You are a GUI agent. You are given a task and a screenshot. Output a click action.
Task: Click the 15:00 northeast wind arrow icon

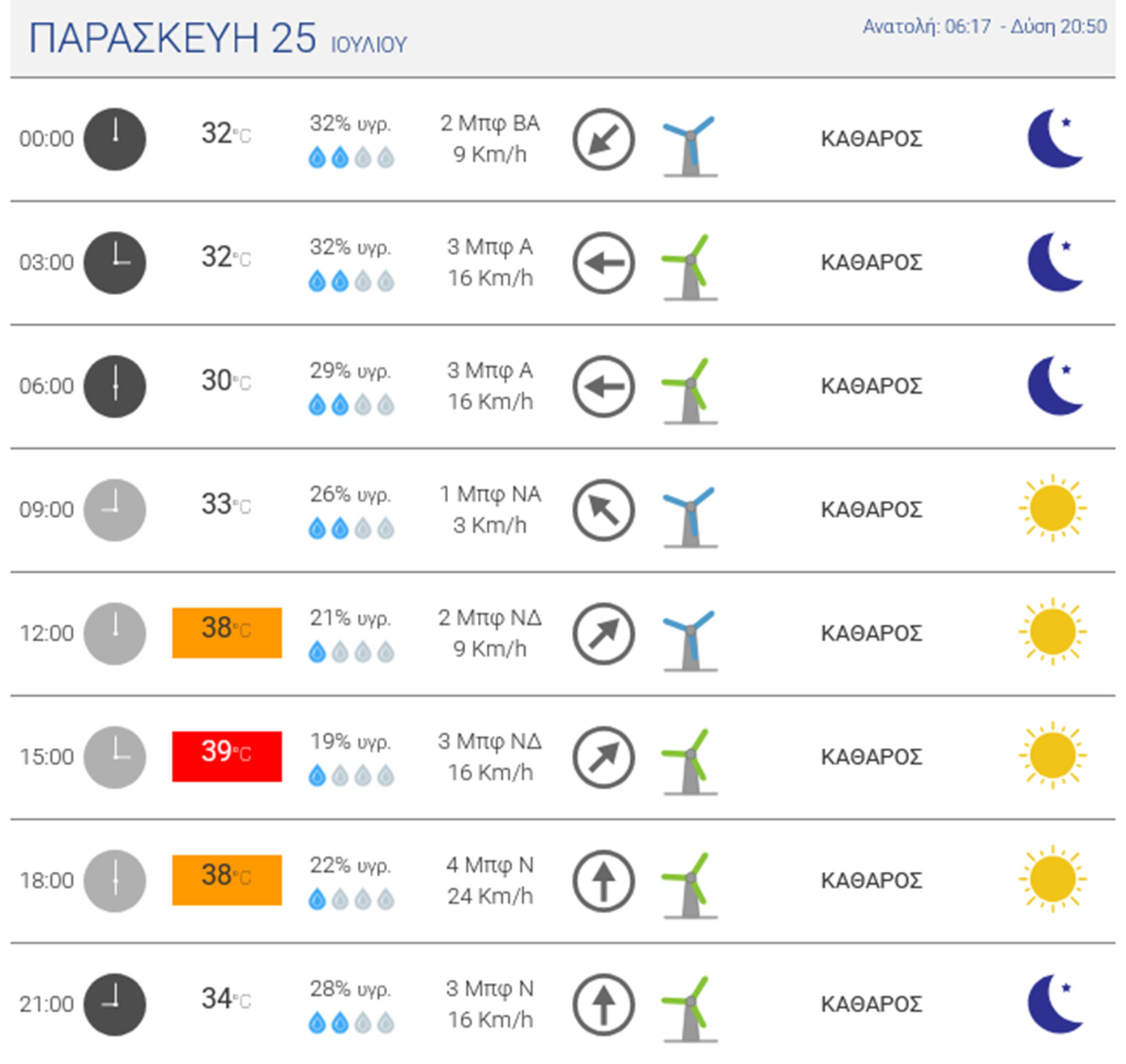pos(603,758)
